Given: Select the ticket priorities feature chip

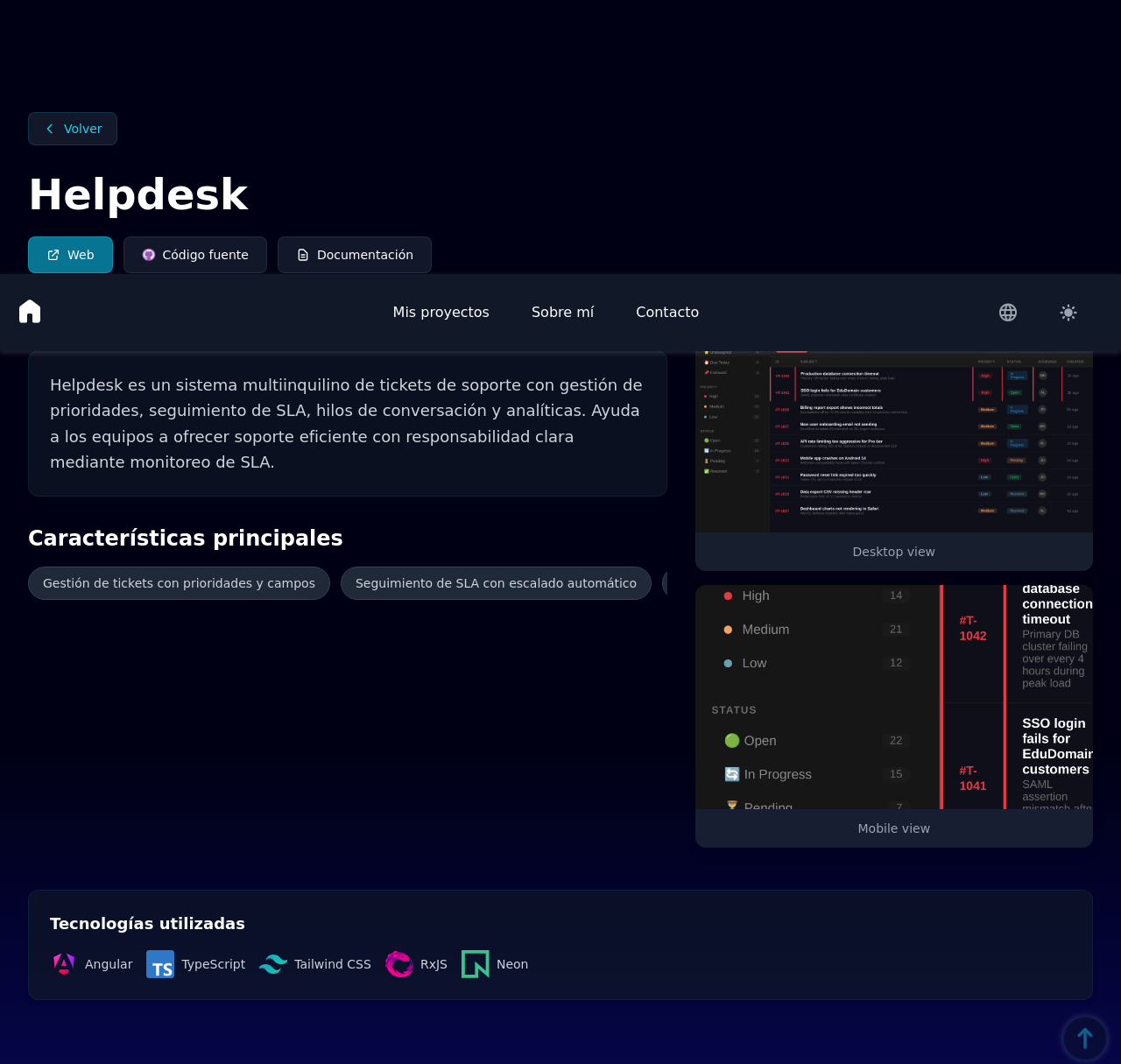Looking at the screenshot, I should tap(179, 583).
